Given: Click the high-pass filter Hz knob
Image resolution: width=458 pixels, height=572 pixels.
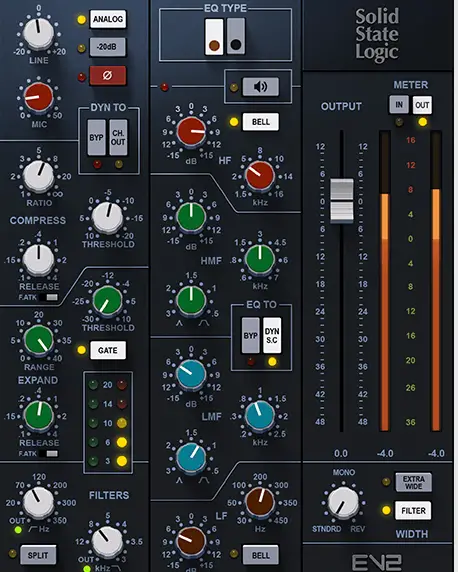Looking at the screenshot, I should pos(38,502).
